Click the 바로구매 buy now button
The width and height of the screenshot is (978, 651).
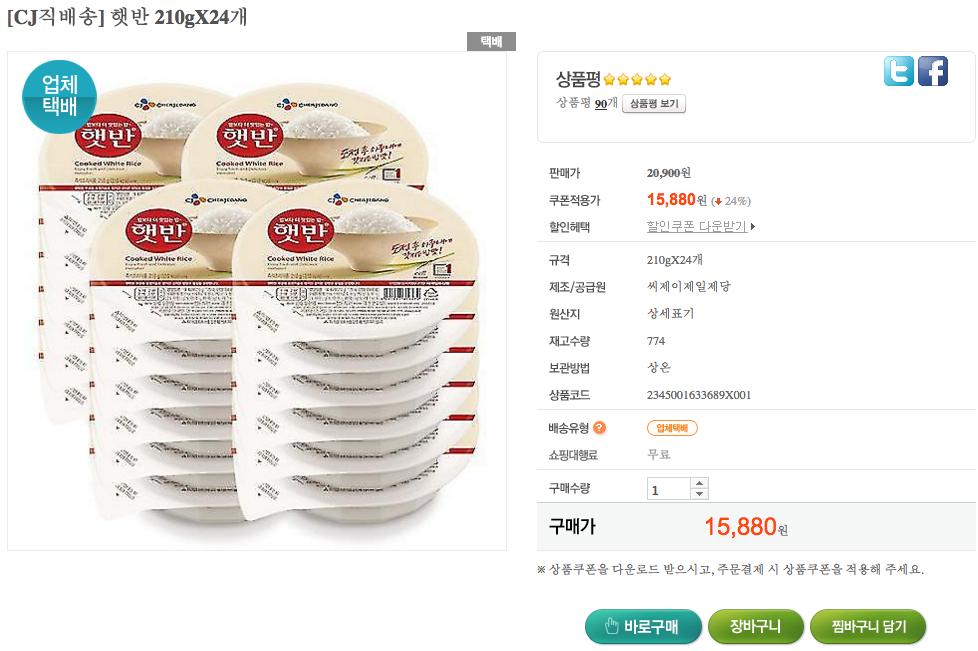pyautogui.click(x=643, y=627)
